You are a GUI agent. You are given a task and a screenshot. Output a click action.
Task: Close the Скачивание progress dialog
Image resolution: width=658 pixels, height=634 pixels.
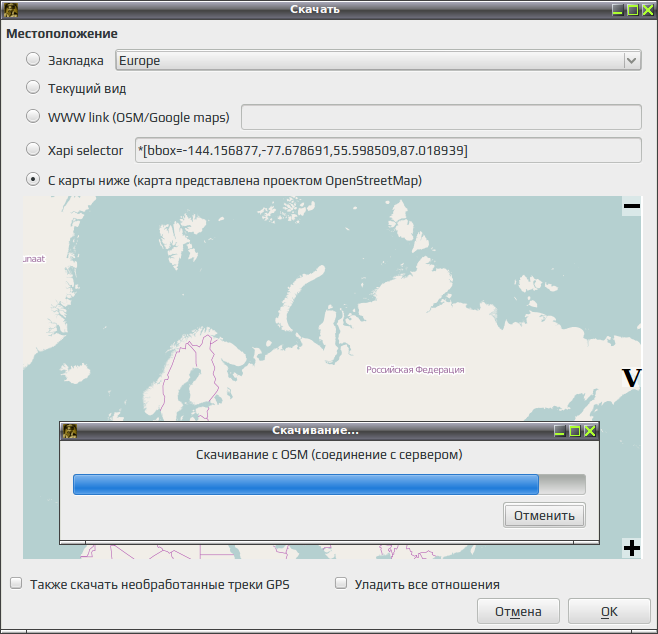pos(590,431)
